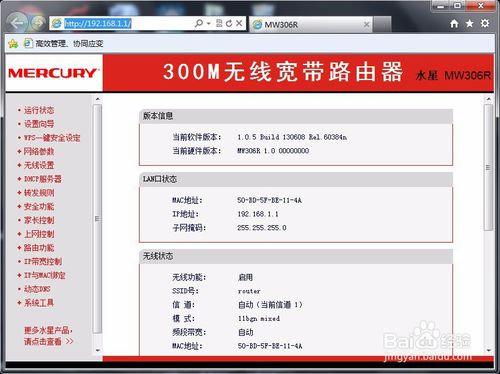
Task: Click the Home icon in browser toolbar
Action: point(454,24)
